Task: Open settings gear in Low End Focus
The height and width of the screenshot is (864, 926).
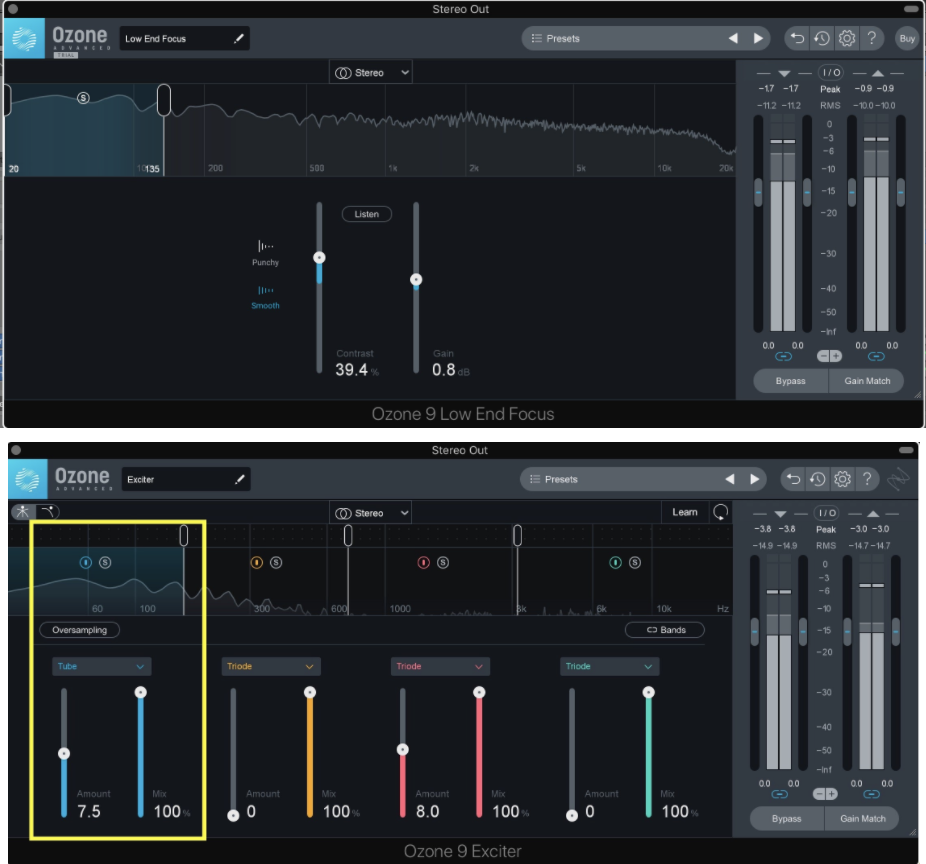Action: point(847,39)
